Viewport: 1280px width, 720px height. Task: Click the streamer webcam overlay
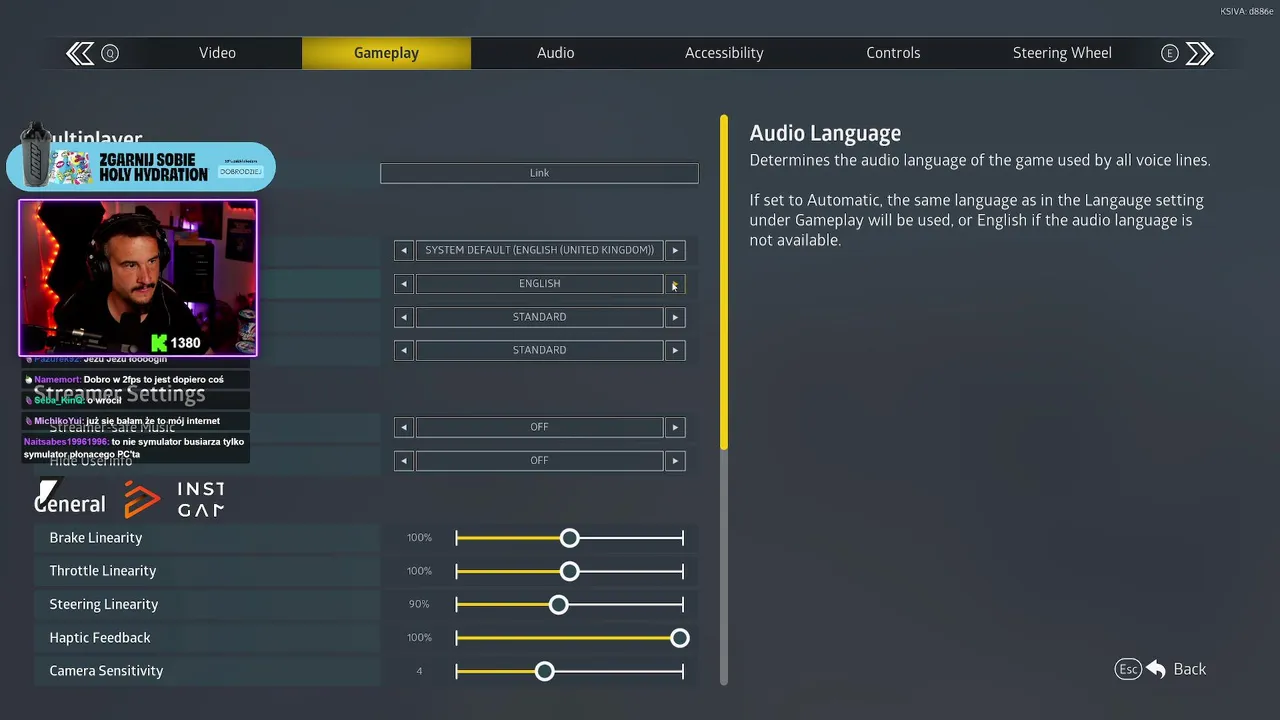[138, 278]
